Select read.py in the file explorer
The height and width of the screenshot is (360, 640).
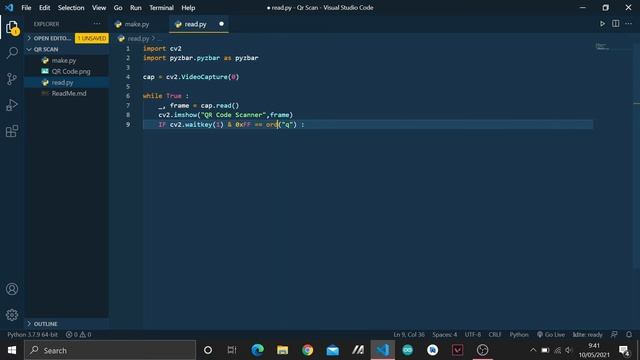click(62, 82)
